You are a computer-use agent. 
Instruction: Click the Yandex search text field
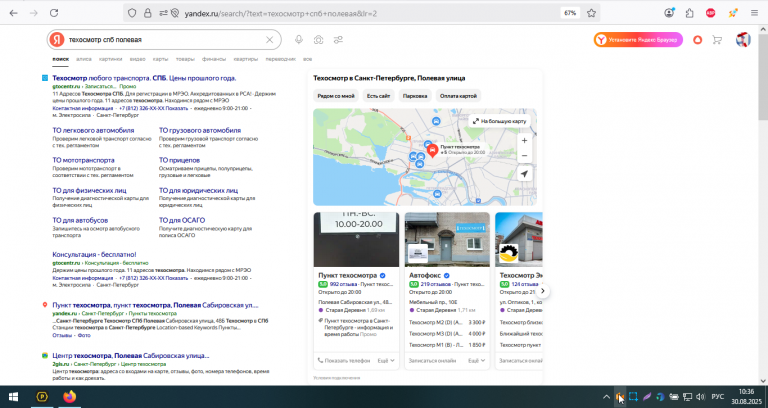coord(164,40)
